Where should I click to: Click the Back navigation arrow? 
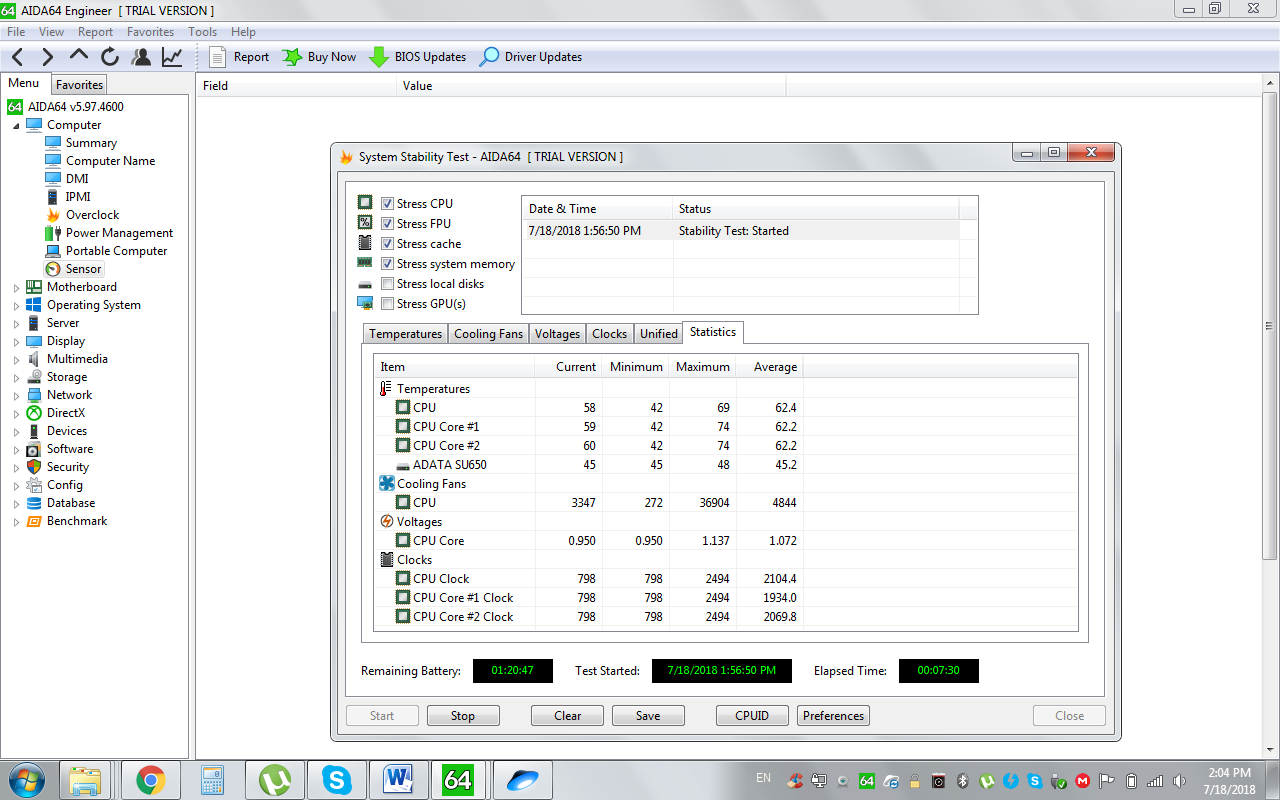click(17, 57)
